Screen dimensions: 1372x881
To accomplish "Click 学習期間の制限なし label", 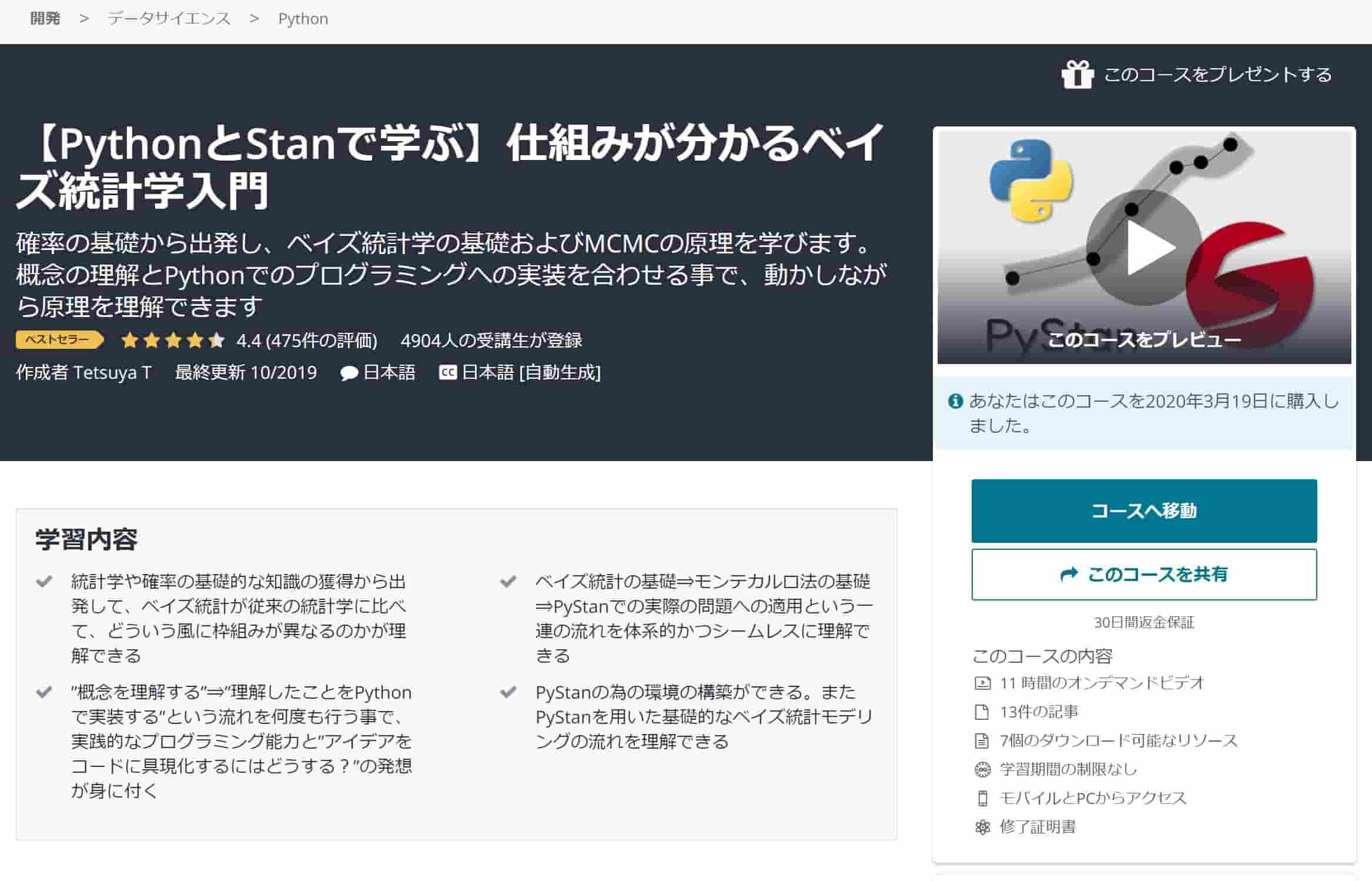I will pyautogui.click(x=1068, y=769).
